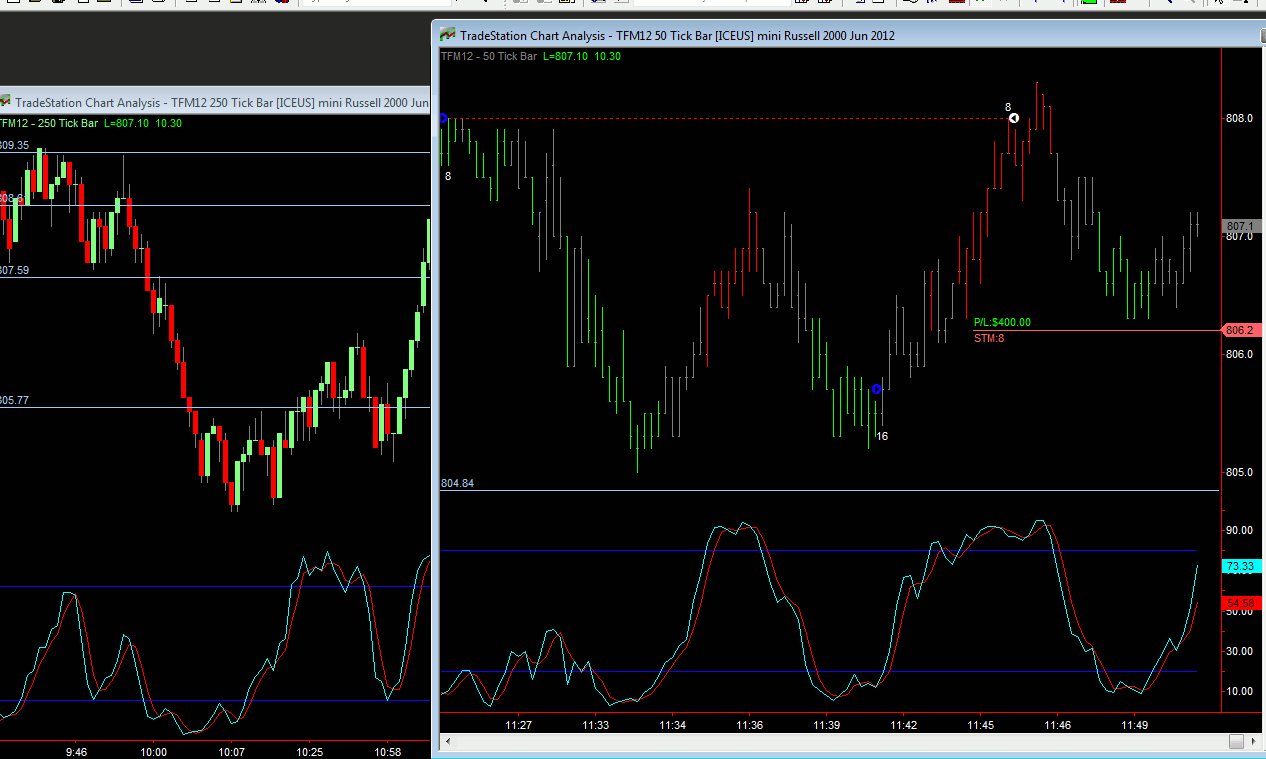Select the blue circle marker at red dashed line start

pos(443,119)
